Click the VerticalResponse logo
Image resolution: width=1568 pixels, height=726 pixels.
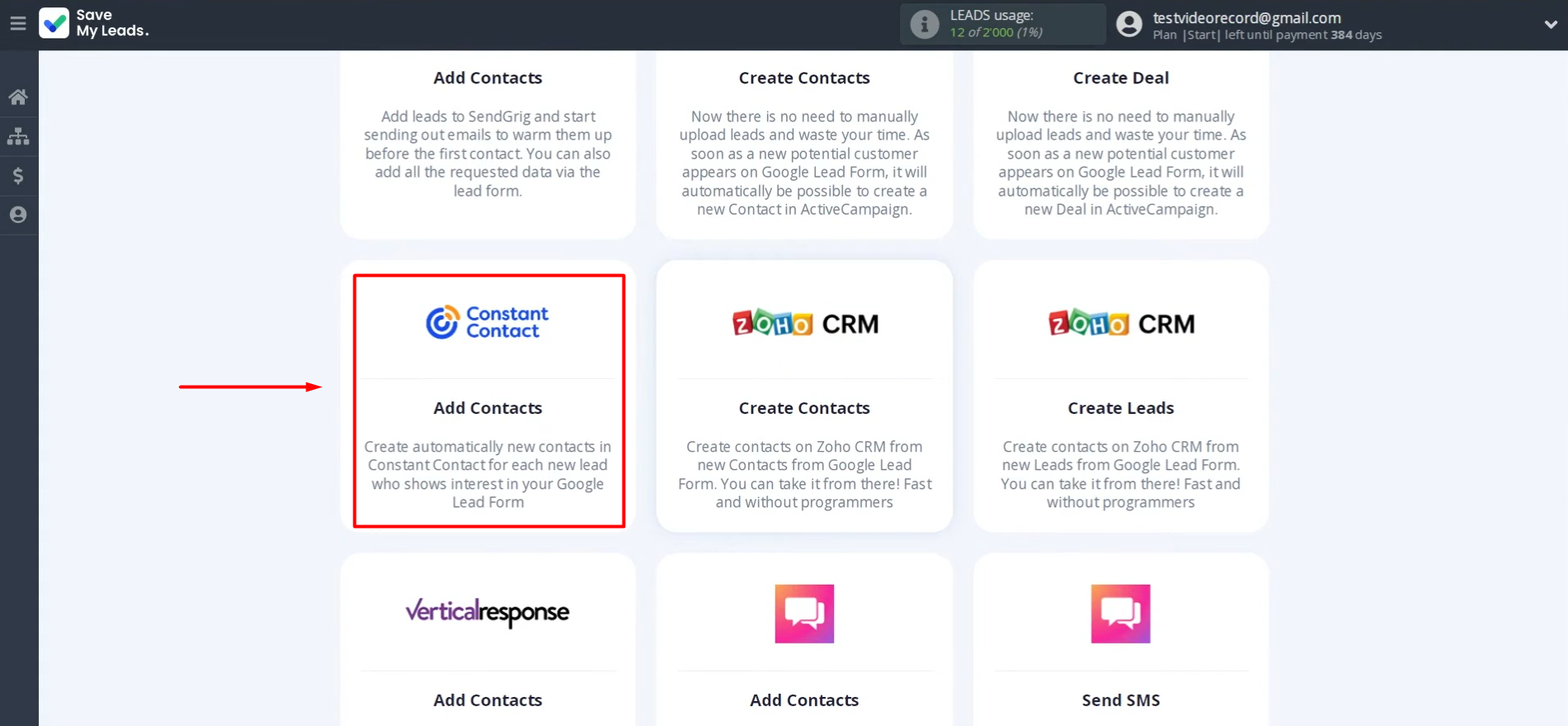(x=487, y=613)
